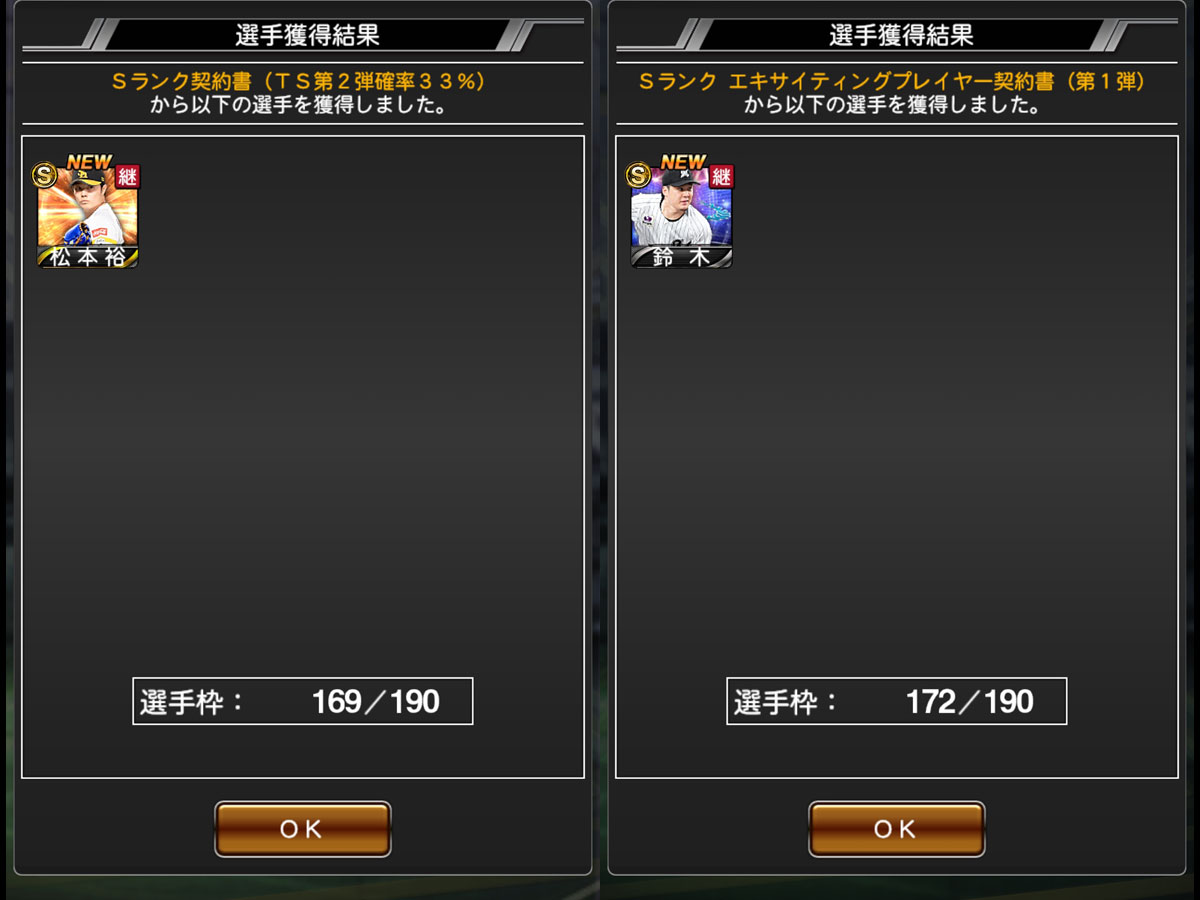Select the 鈴木 name plate

[682, 257]
